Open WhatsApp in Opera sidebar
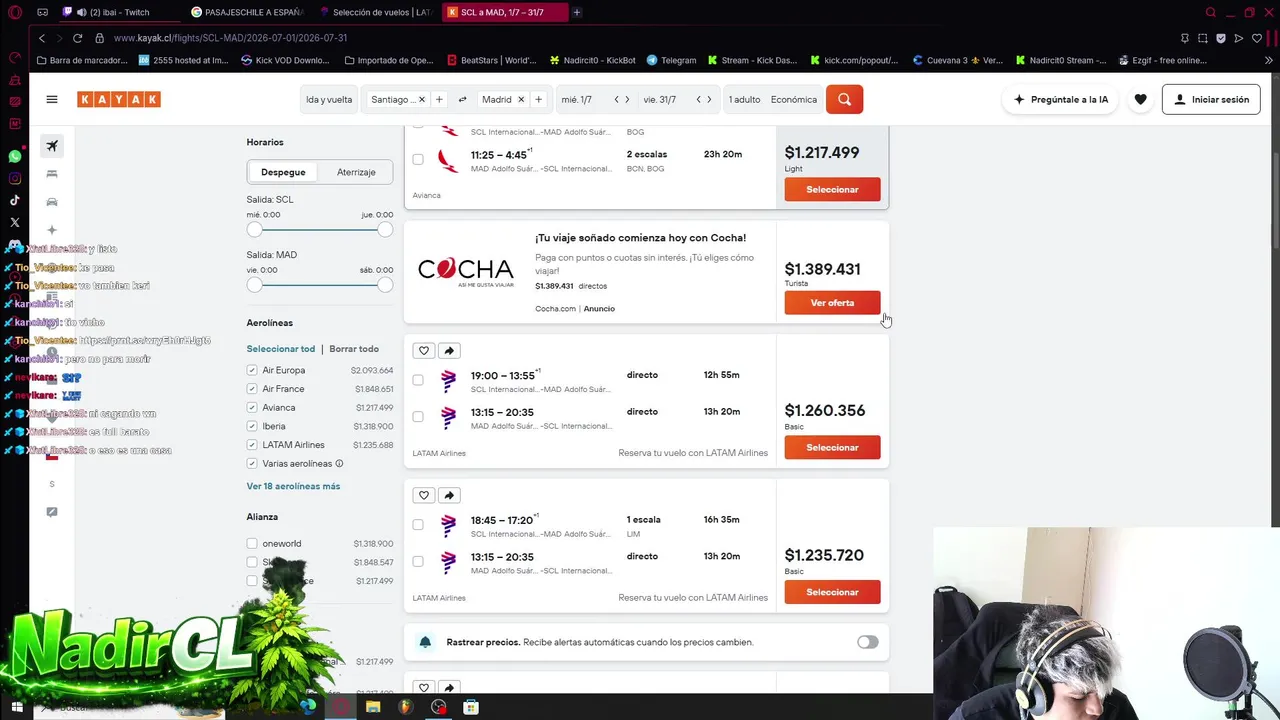 click(x=14, y=157)
